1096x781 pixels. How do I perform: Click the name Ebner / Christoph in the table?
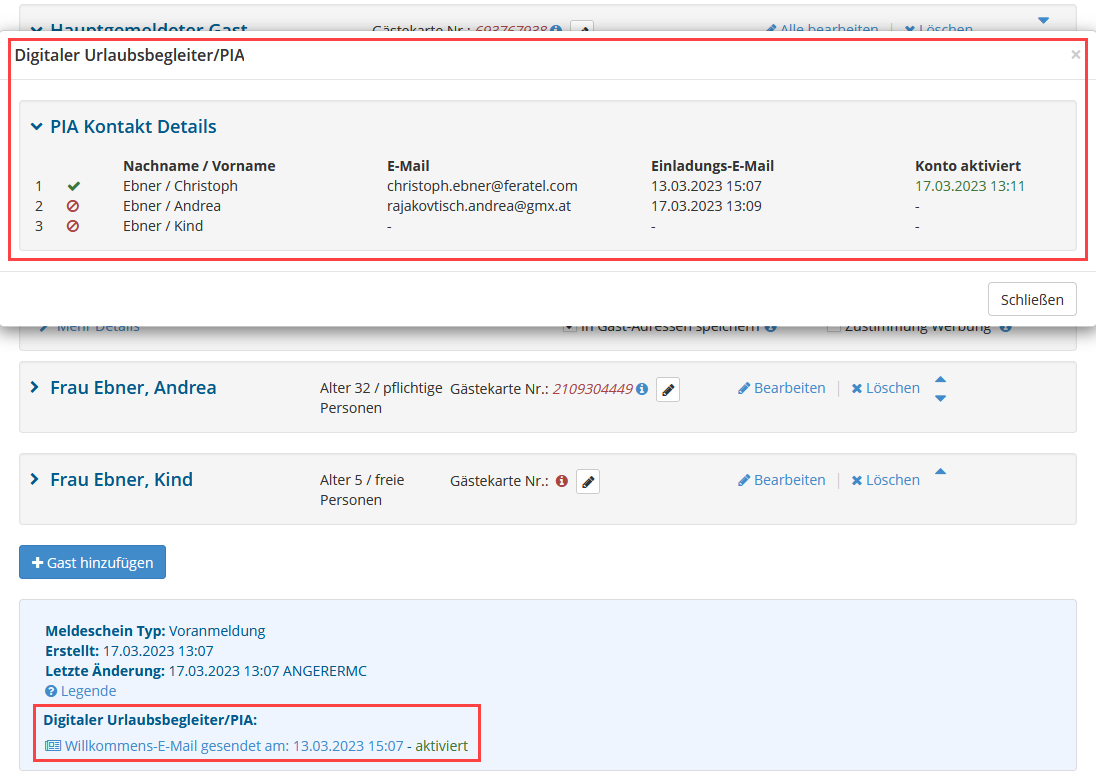click(x=180, y=186)
